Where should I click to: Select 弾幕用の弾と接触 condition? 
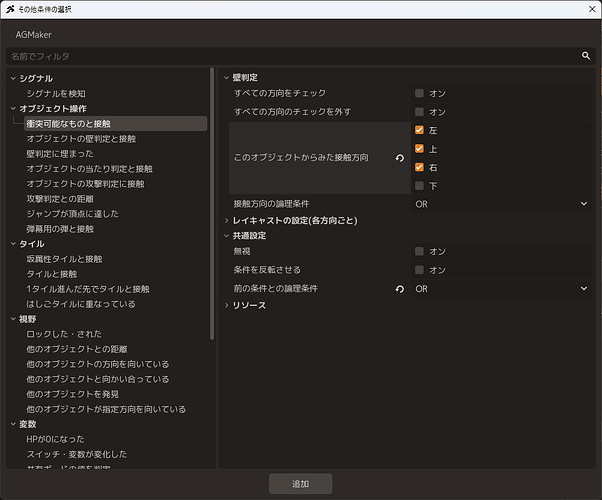pos(60,229)
